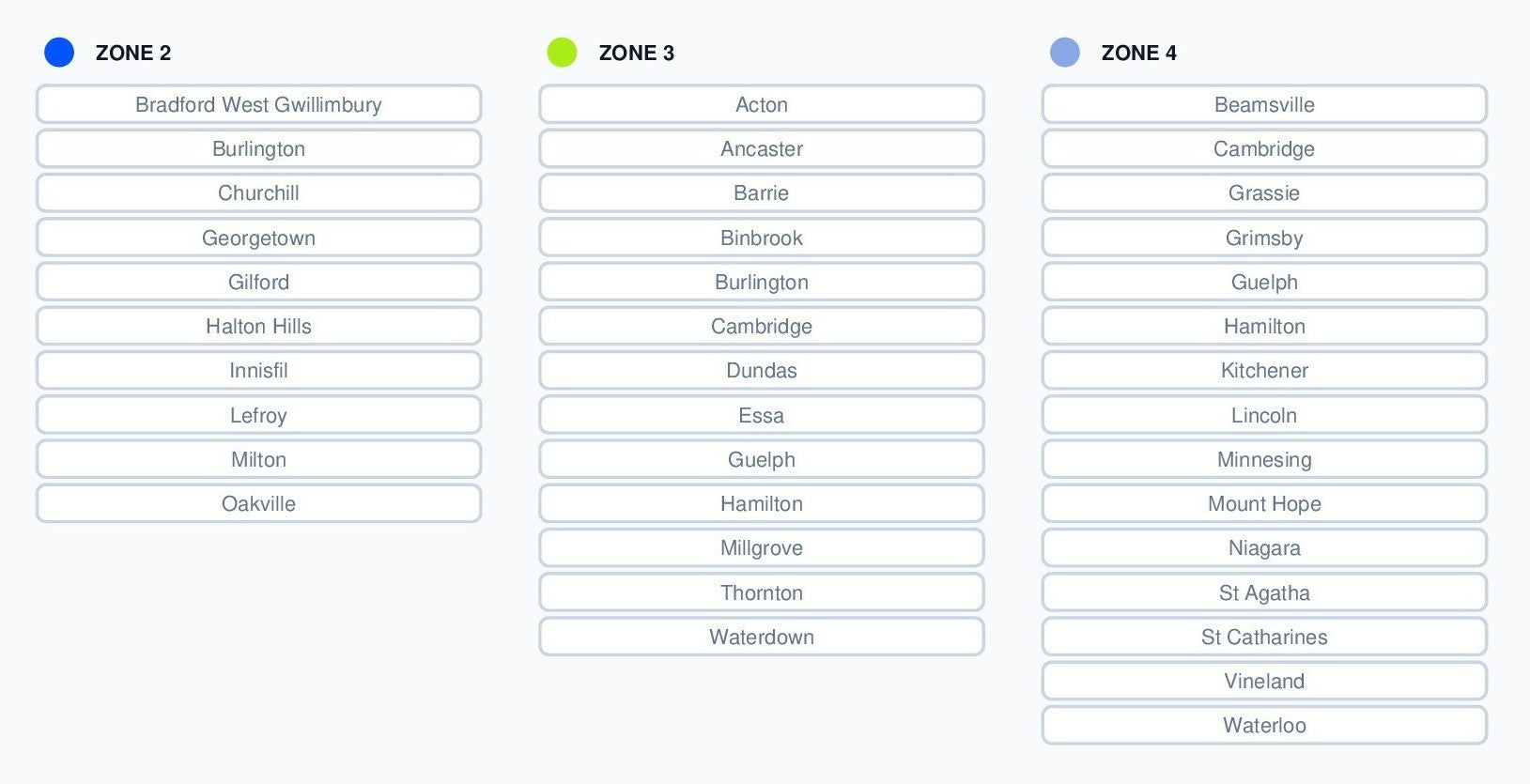
Task: Click the Georgetown city box
Action: point(258,238)
